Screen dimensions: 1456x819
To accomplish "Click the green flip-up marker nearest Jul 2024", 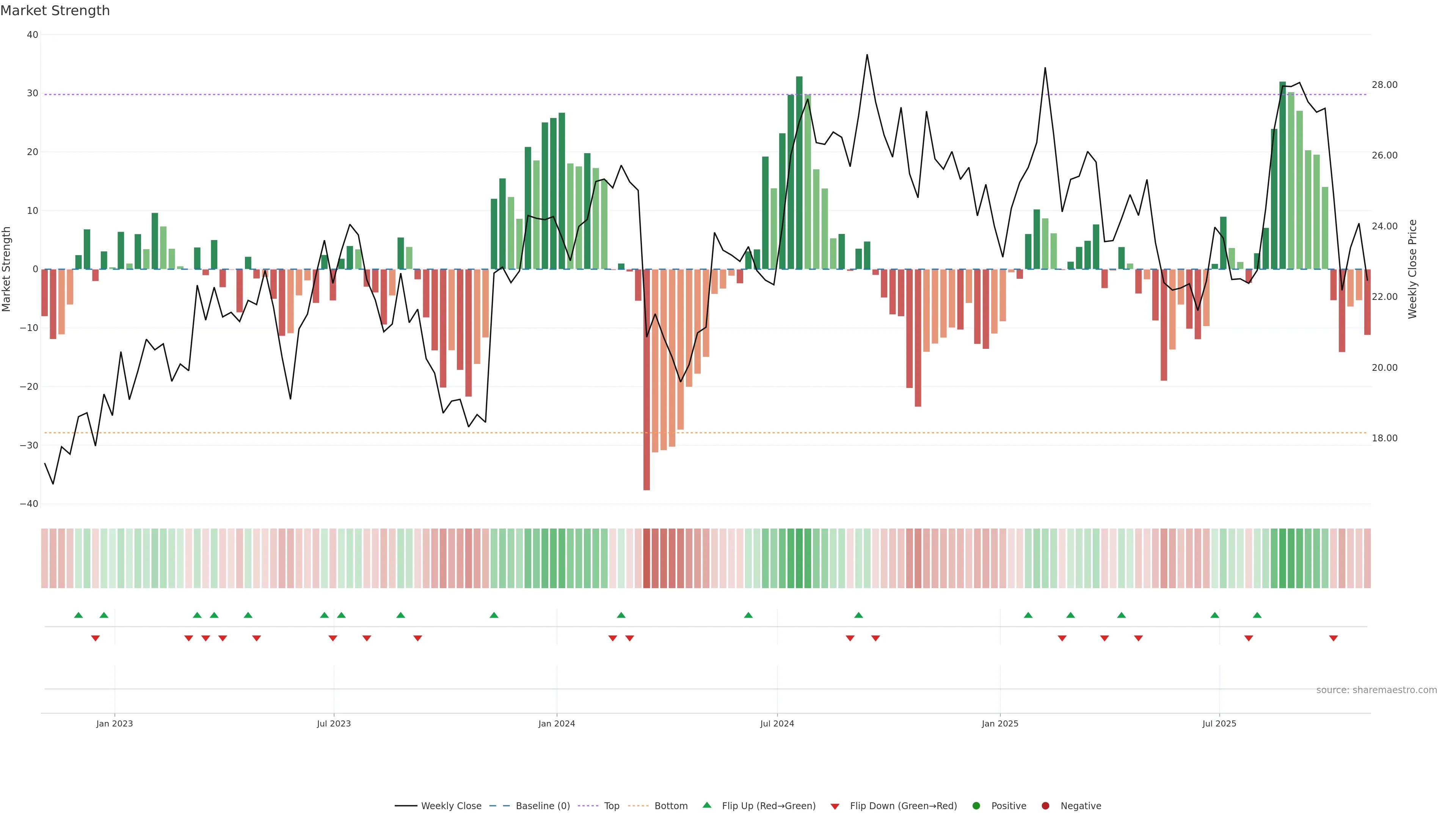I will click(748, 615).
